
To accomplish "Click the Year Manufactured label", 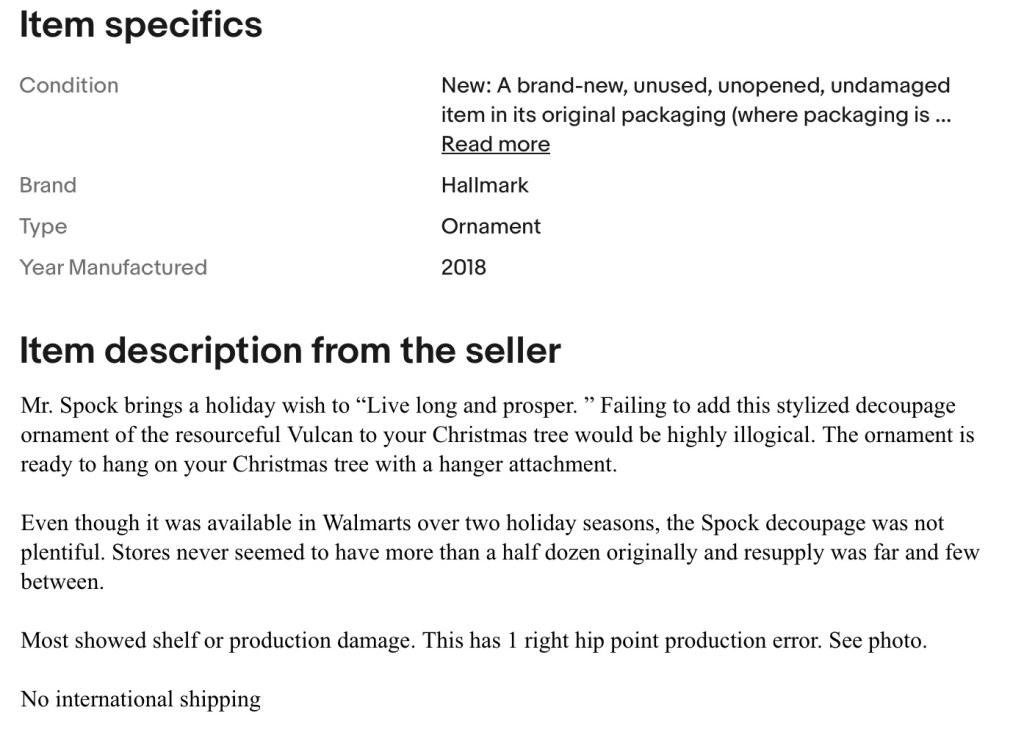I will [113, 267].
